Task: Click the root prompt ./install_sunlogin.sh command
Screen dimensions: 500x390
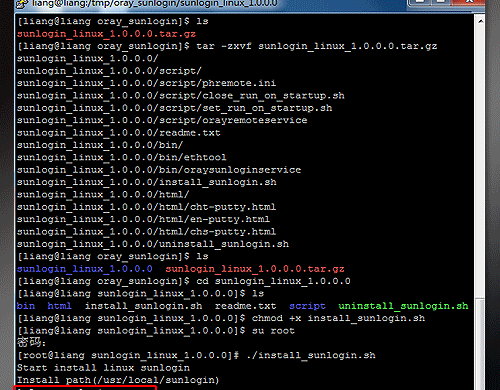Action: coord(196,355)
